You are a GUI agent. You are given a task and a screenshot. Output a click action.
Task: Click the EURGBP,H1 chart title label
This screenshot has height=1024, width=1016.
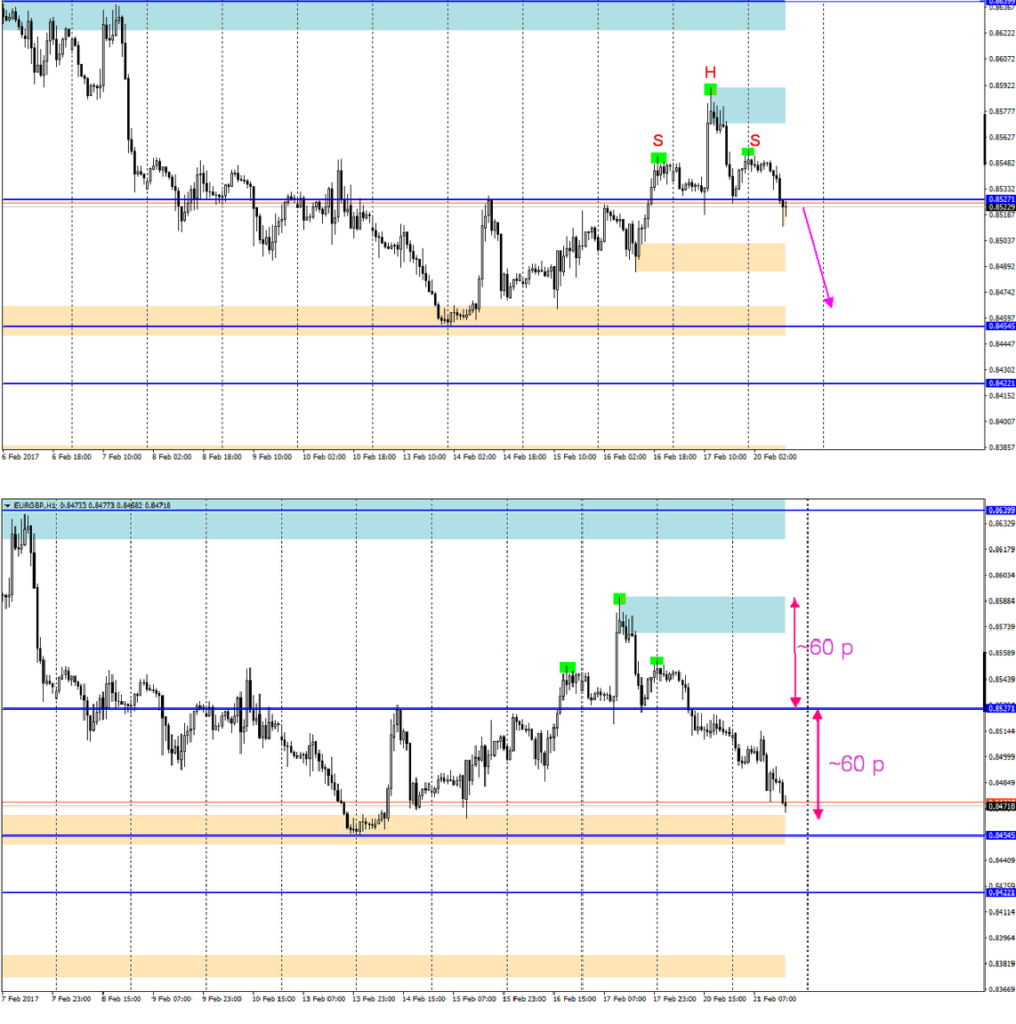click(35, 505)
